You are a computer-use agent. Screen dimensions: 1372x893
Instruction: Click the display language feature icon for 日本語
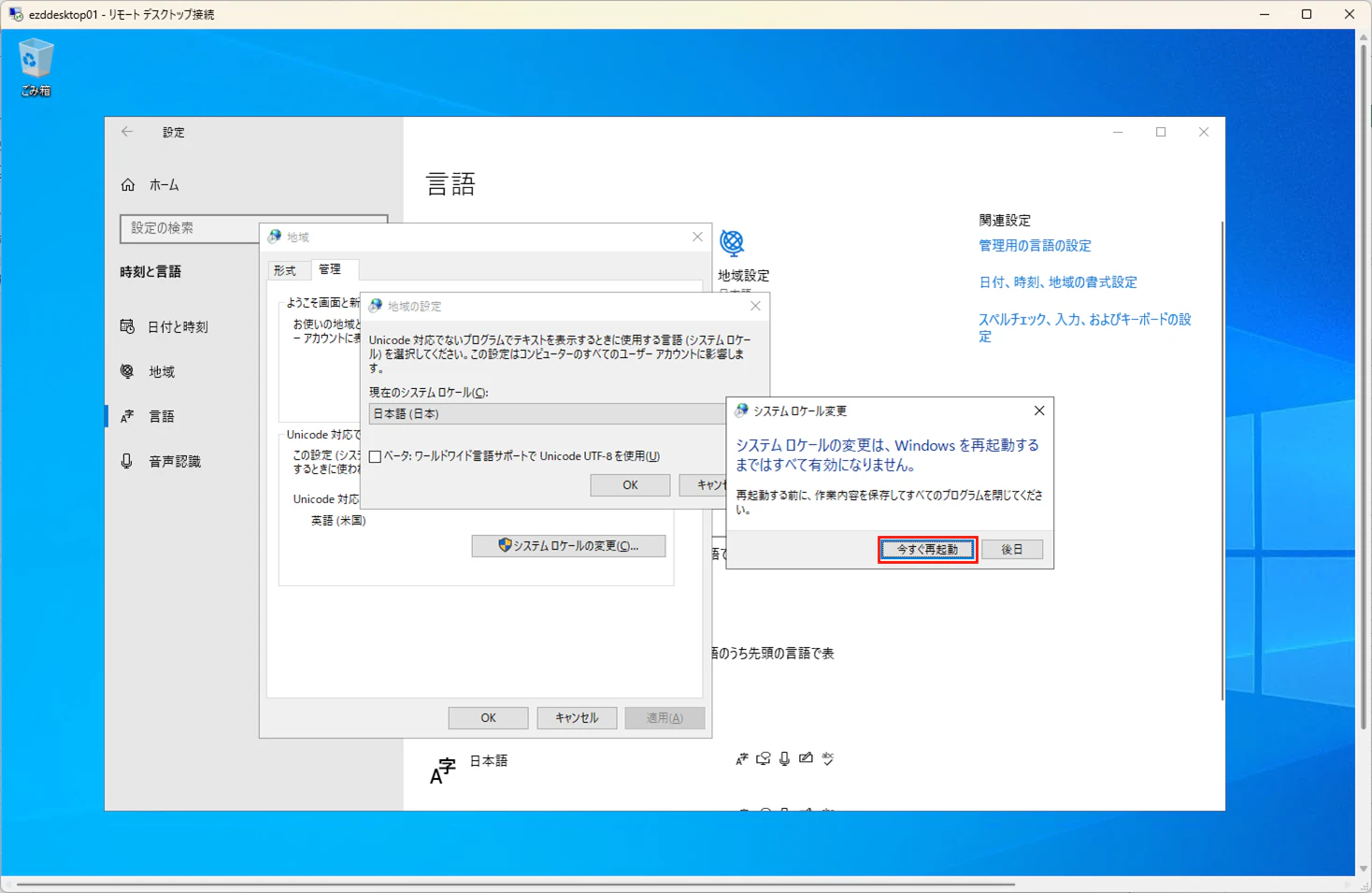pyautogui.click(x=742, y=759)
